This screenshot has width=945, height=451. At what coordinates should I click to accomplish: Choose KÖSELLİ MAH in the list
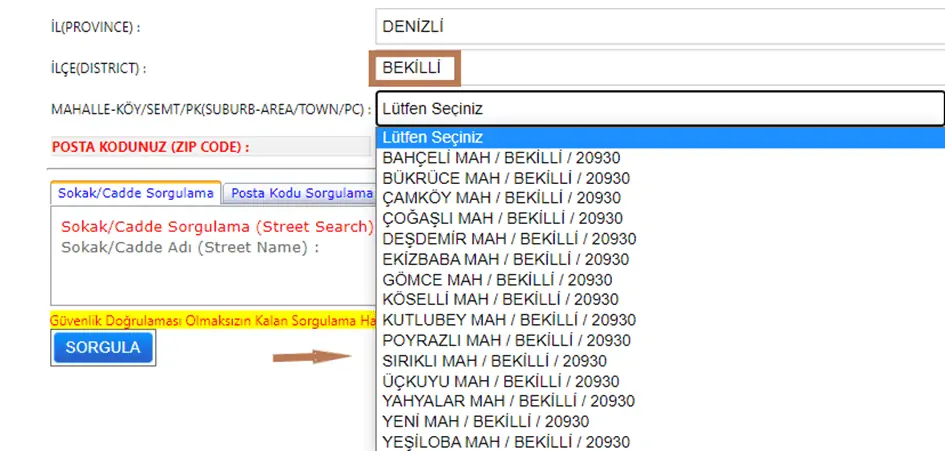[500, 299]
